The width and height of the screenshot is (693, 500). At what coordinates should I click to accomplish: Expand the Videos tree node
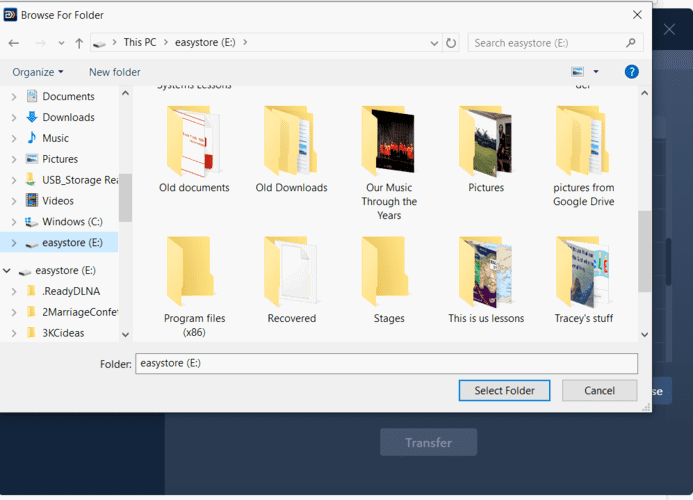pos(14,201)
